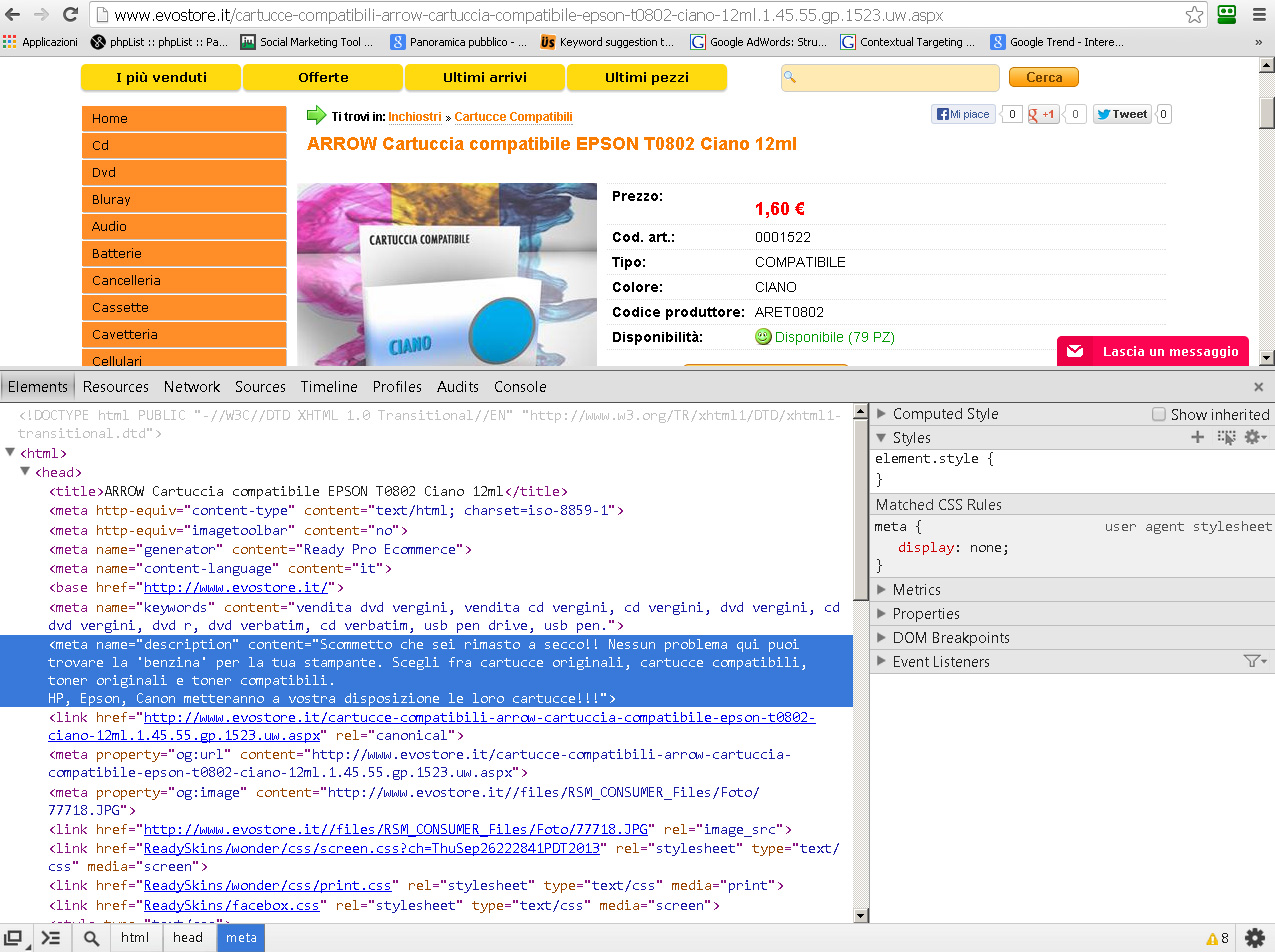Open the Chrome hamburger menu
This screenshot has width=1275, height=952.
point(1258,15)
